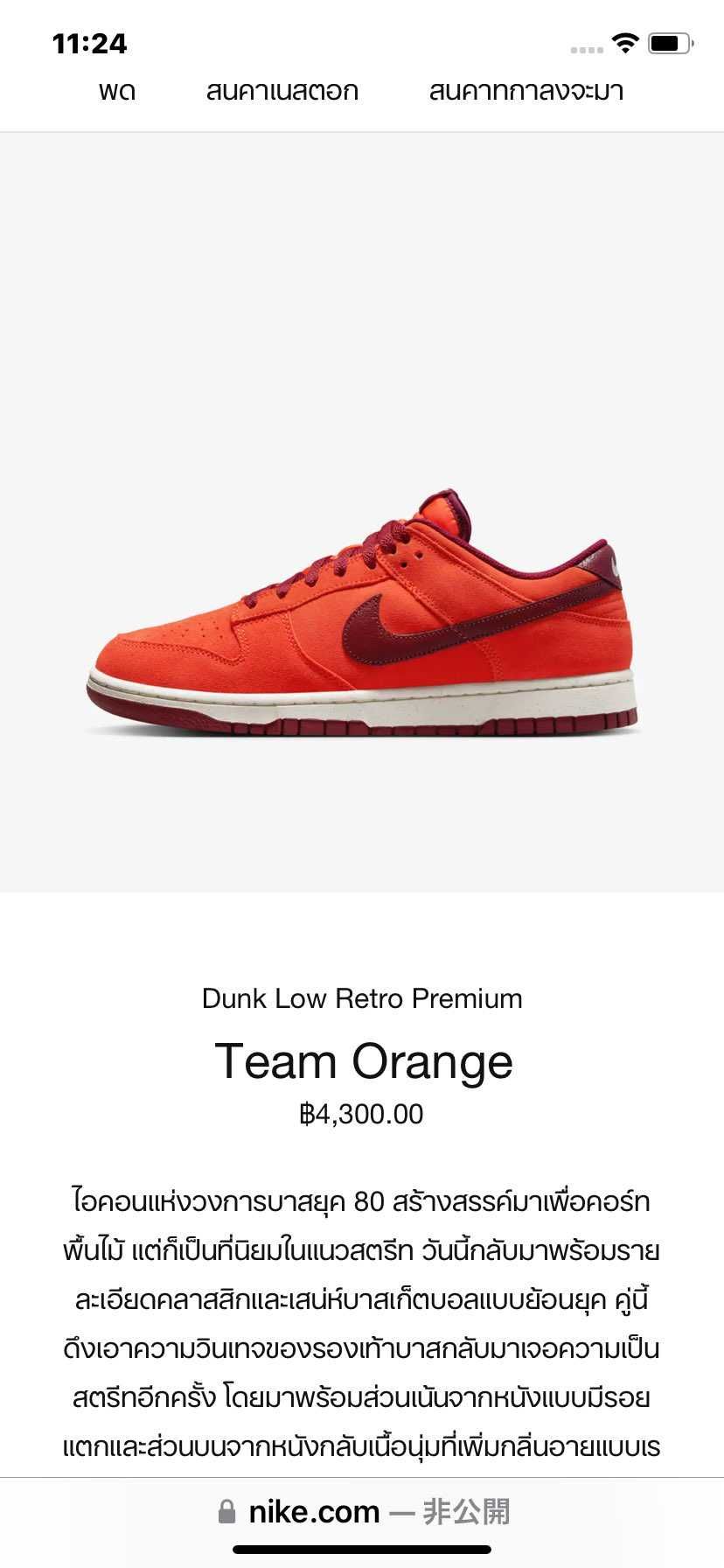Click the description line mentioning 80
724x1568 pixels.
pos(362,1201)
